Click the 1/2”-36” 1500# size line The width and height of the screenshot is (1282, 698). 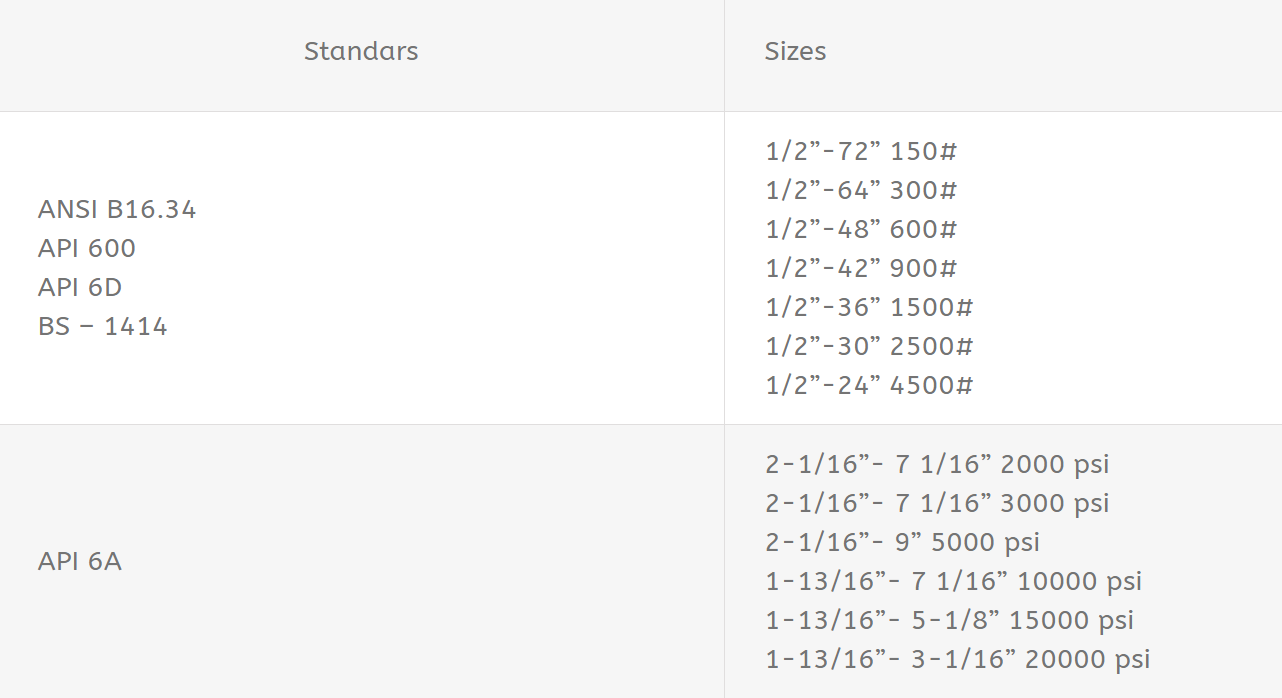(x=869, y=307)
